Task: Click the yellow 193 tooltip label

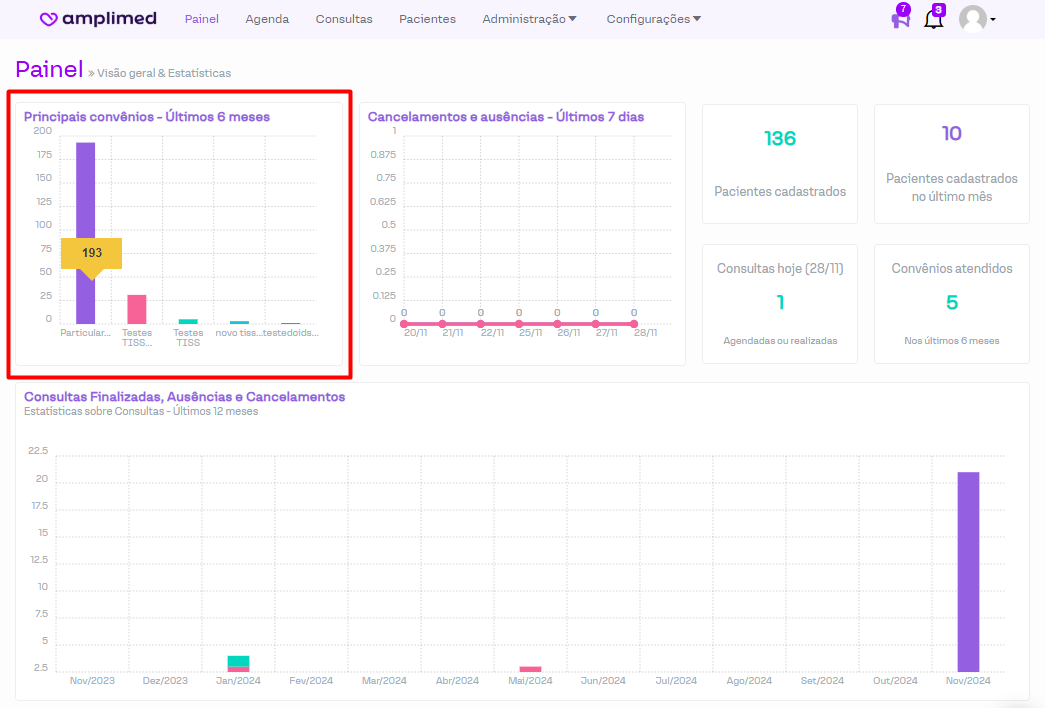Action: (x=91, y=253)
